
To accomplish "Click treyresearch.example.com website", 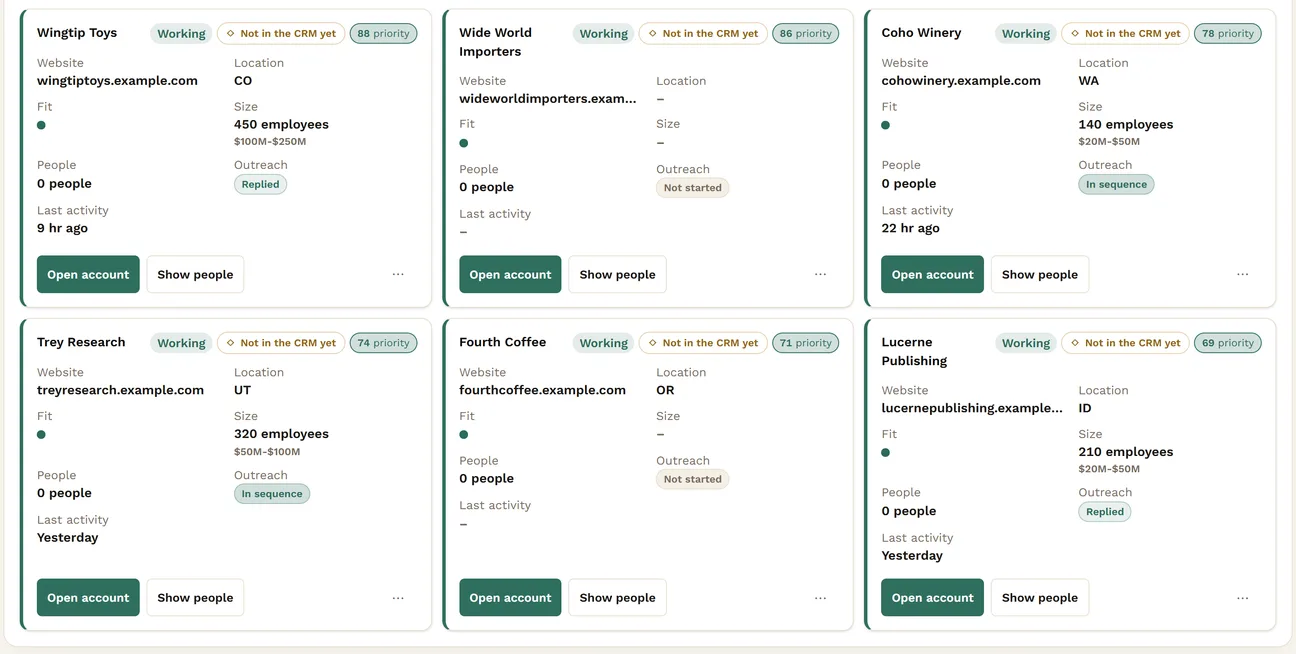I will point(120,391).
